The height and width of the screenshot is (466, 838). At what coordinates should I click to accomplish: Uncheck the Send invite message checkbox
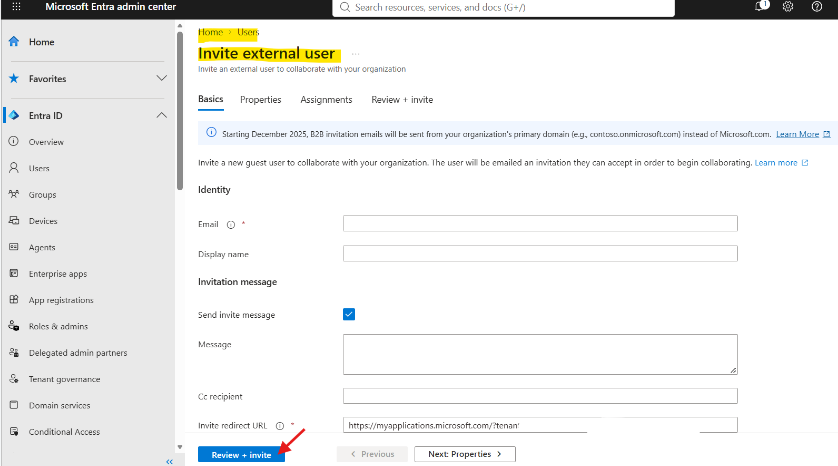[x=349, y=314]
